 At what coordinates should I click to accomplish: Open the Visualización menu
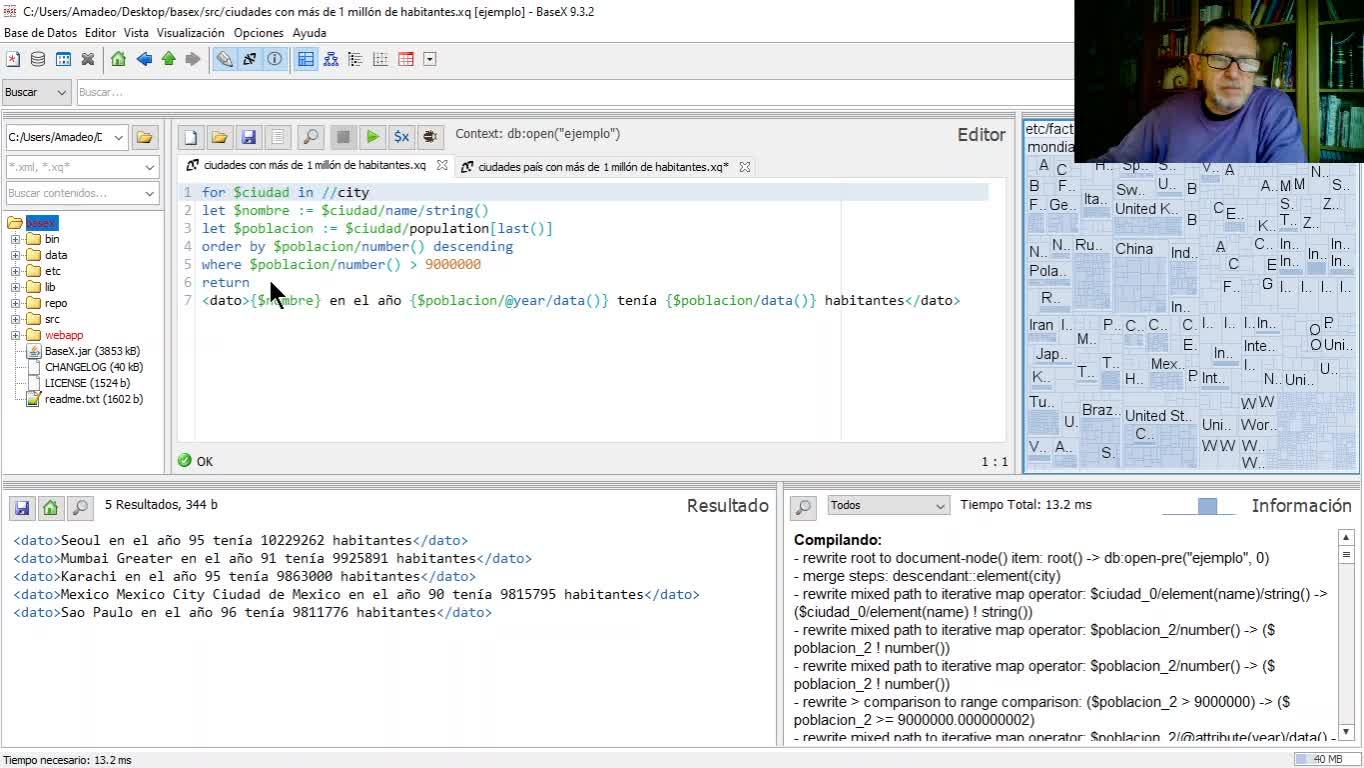(190, 33)
